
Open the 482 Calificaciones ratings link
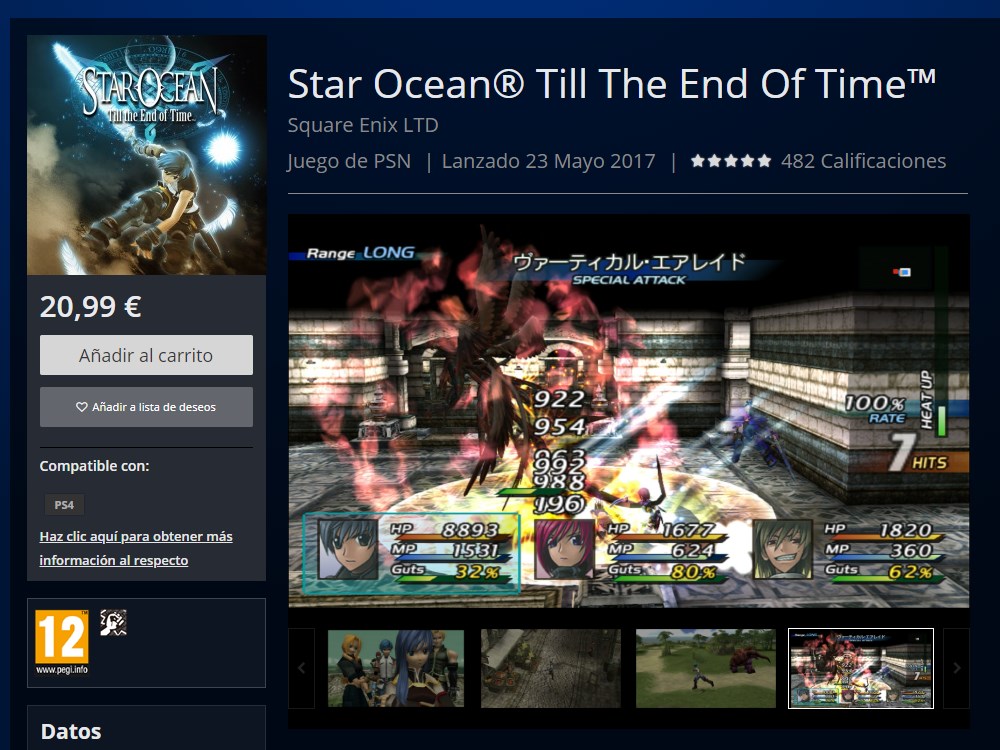[864, 161]
